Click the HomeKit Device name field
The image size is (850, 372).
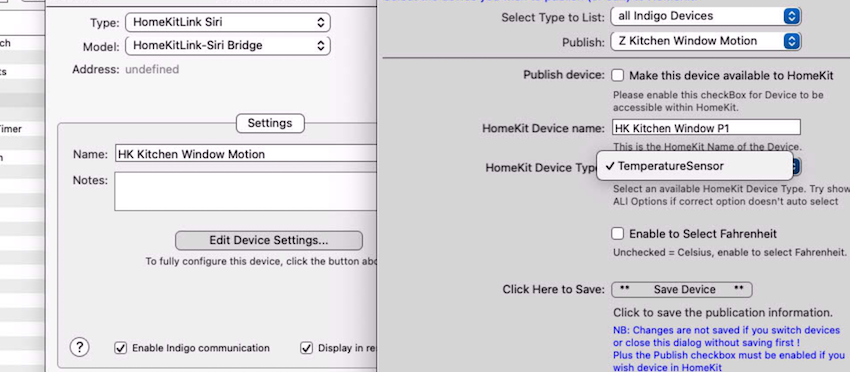pos(706,128)
